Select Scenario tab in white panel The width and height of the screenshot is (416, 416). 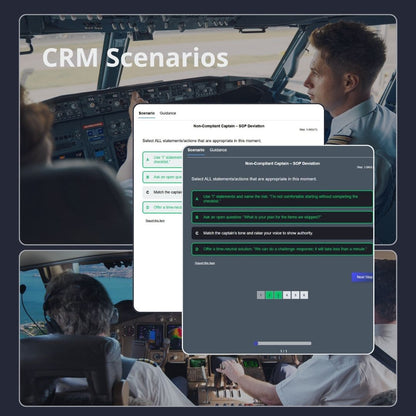(147, 113)
